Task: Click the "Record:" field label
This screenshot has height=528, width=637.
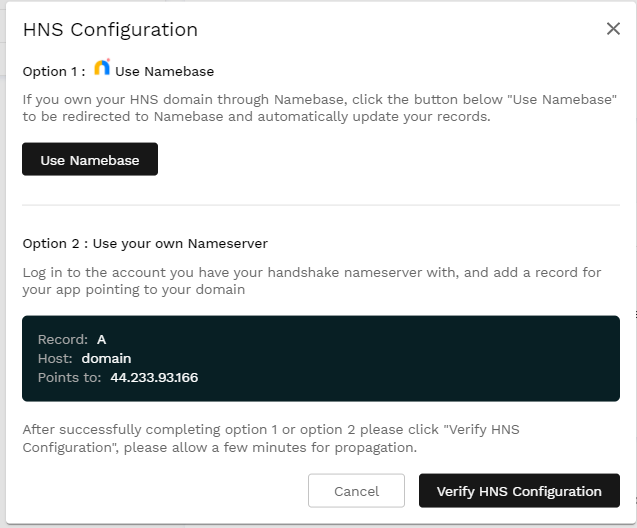Action: point(63,340)
